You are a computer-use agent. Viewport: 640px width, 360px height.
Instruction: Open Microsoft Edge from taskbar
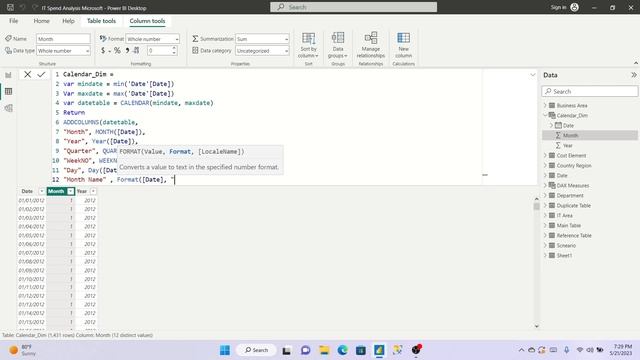tap(342, 350)
